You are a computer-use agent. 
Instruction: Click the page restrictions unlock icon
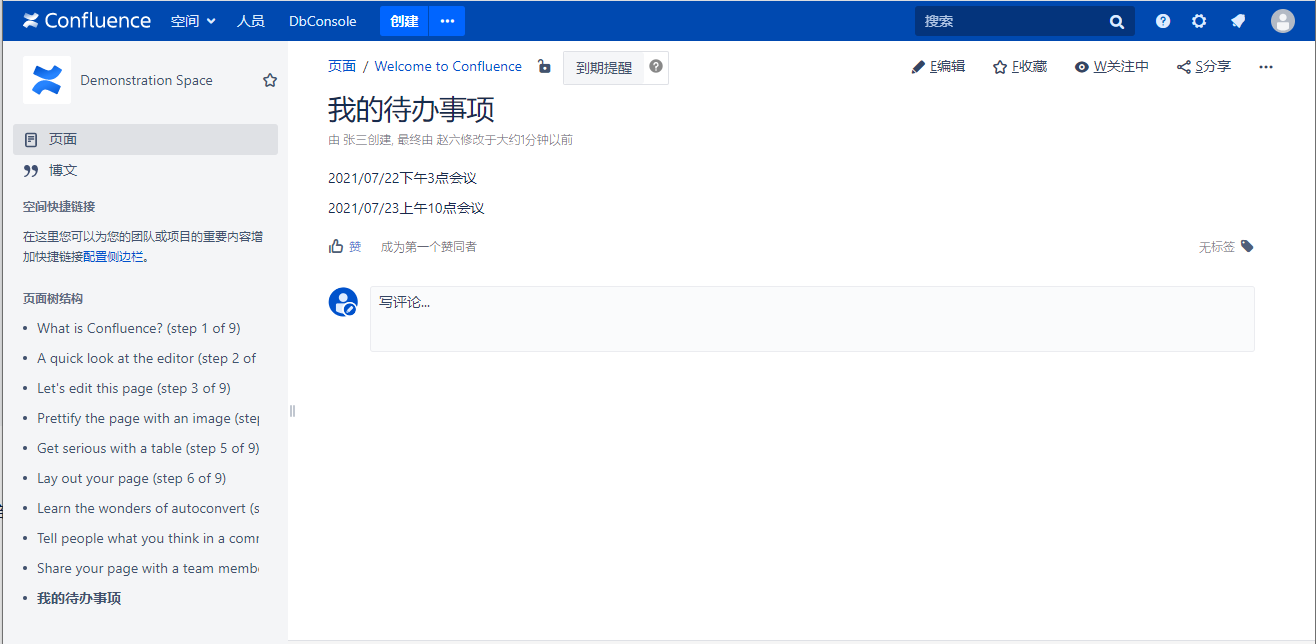[544, 67]
